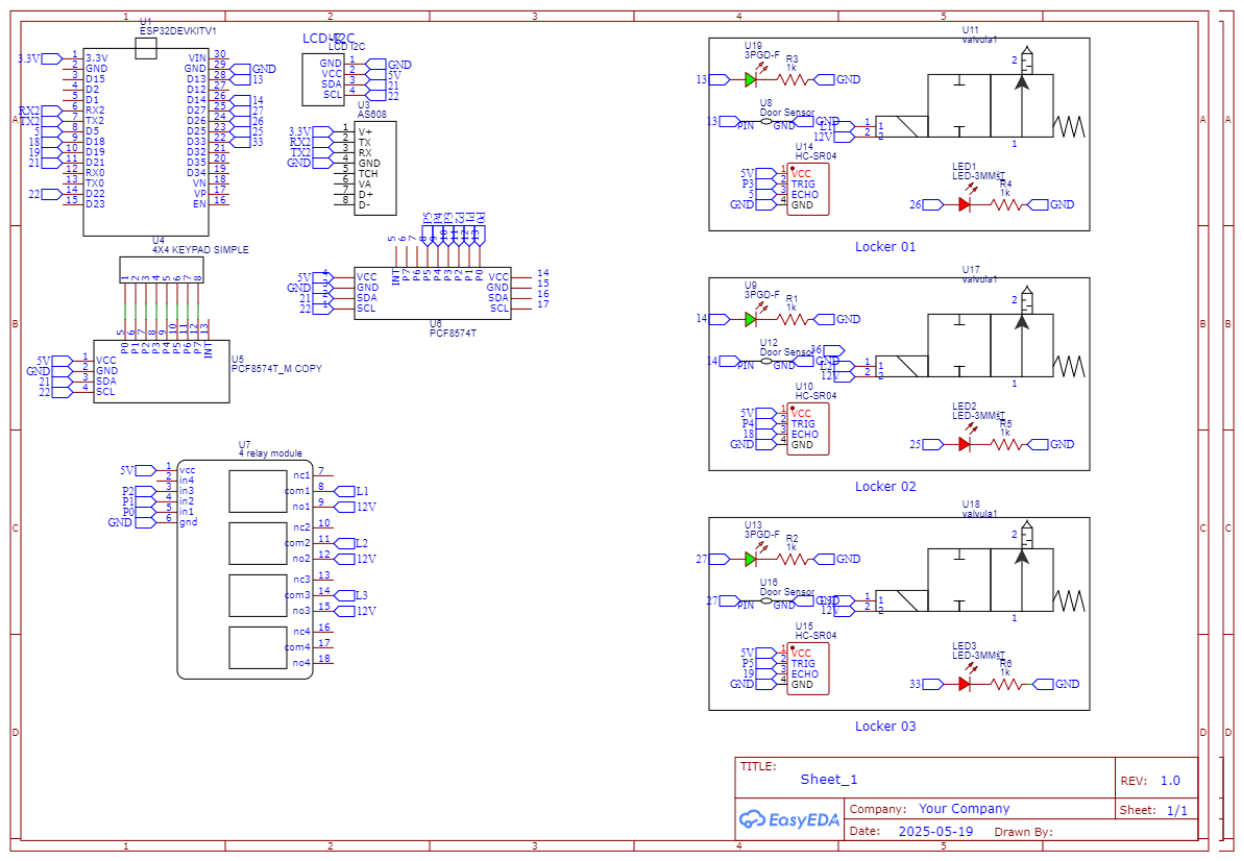
Task: Click the 'Your Company' text
Action: [964, 809]
